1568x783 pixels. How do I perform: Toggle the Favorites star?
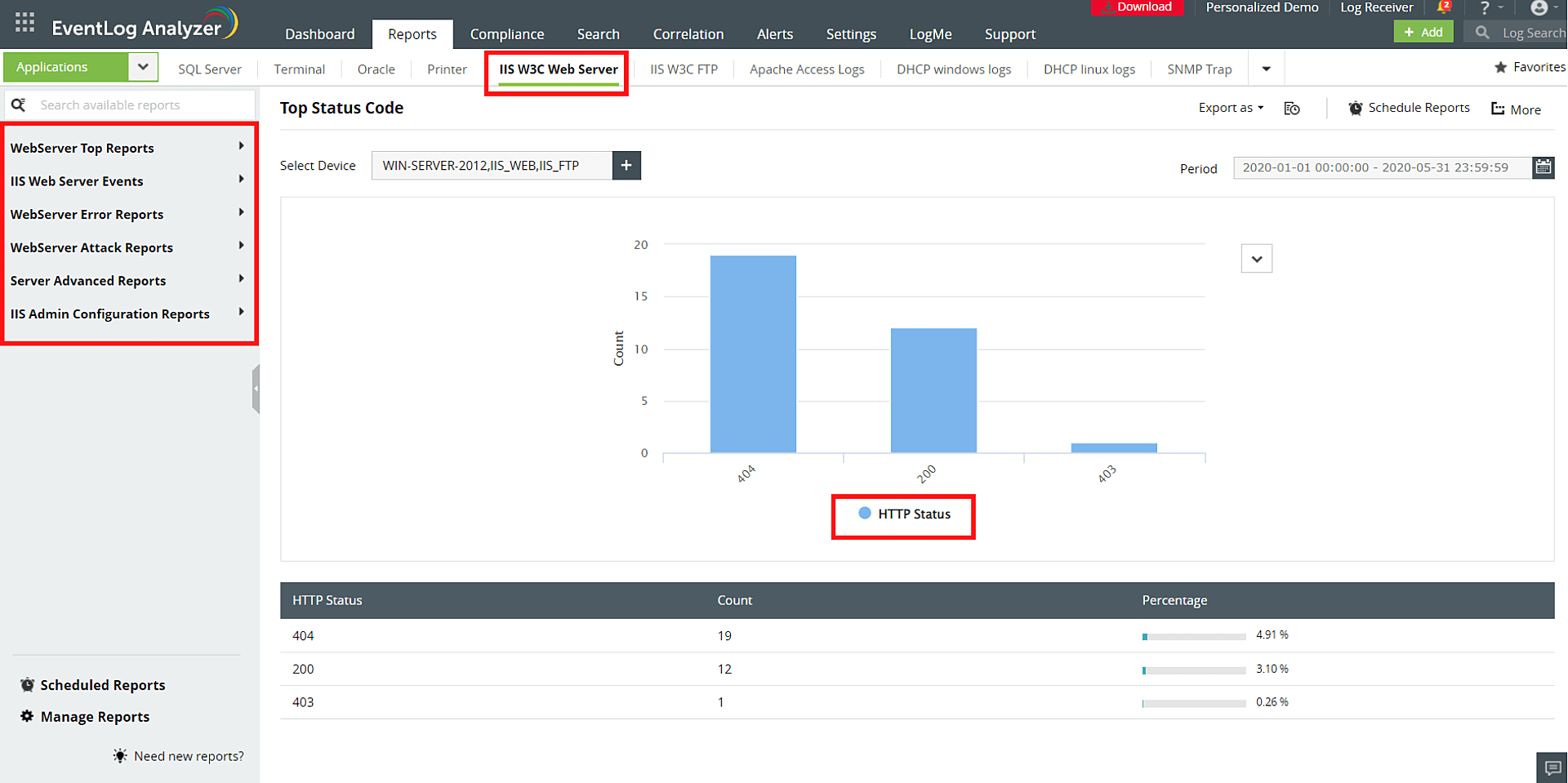coord(1500,67)
